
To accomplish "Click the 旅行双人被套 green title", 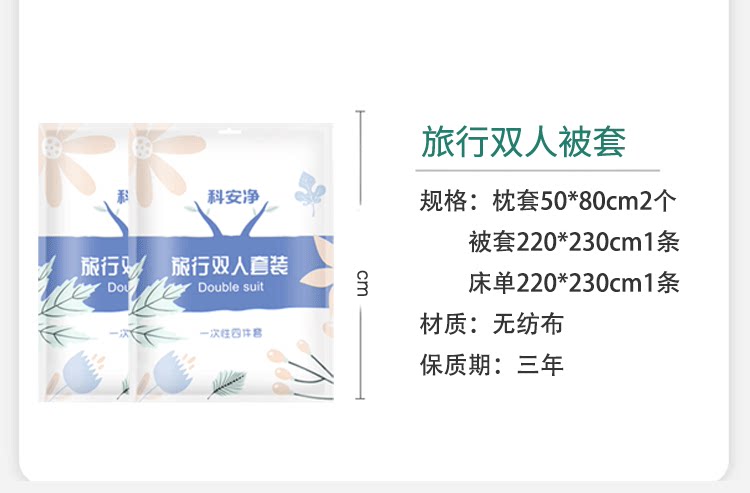I will pyautogui.click(x=523, y=142).
